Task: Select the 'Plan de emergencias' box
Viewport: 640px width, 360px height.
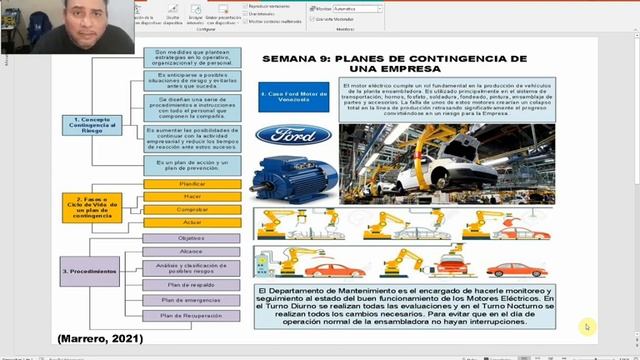Action: tap(191, 300)
